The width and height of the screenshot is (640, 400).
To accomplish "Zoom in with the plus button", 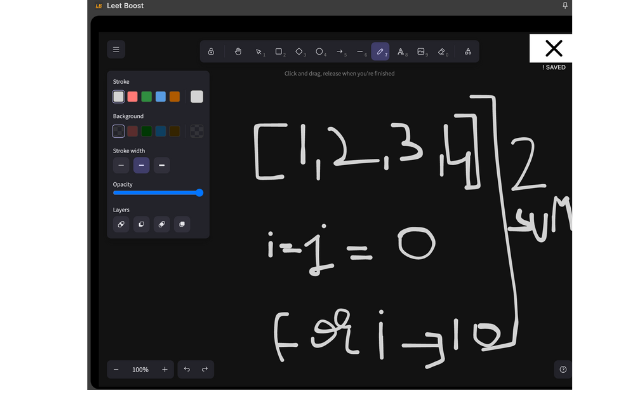I will tap(164, 369).
